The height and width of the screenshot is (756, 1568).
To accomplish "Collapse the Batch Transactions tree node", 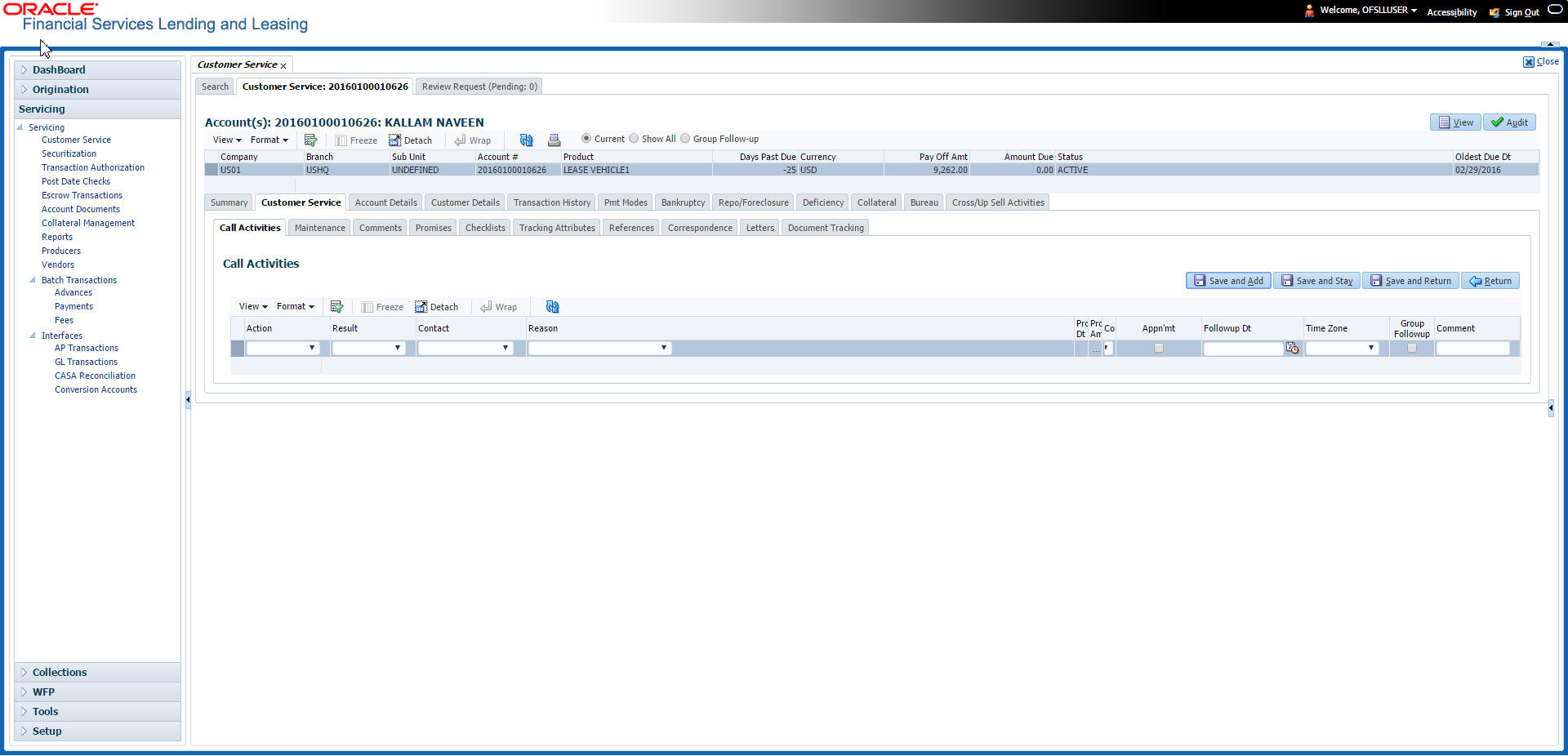I will click(x=33, y=280).
